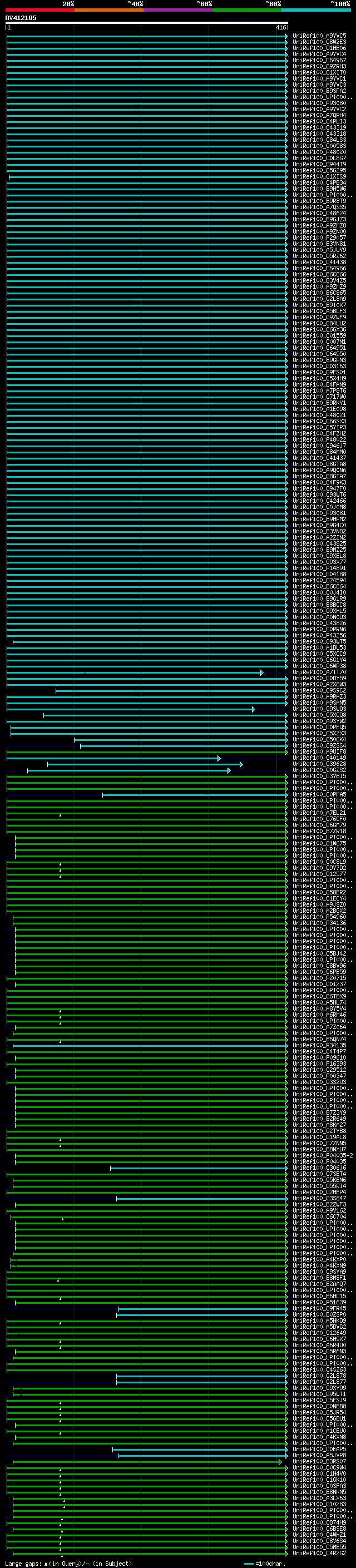Select label UniRef100_O48624
Viewport: 356px width, 1568px height.
[x=319, y=213]
